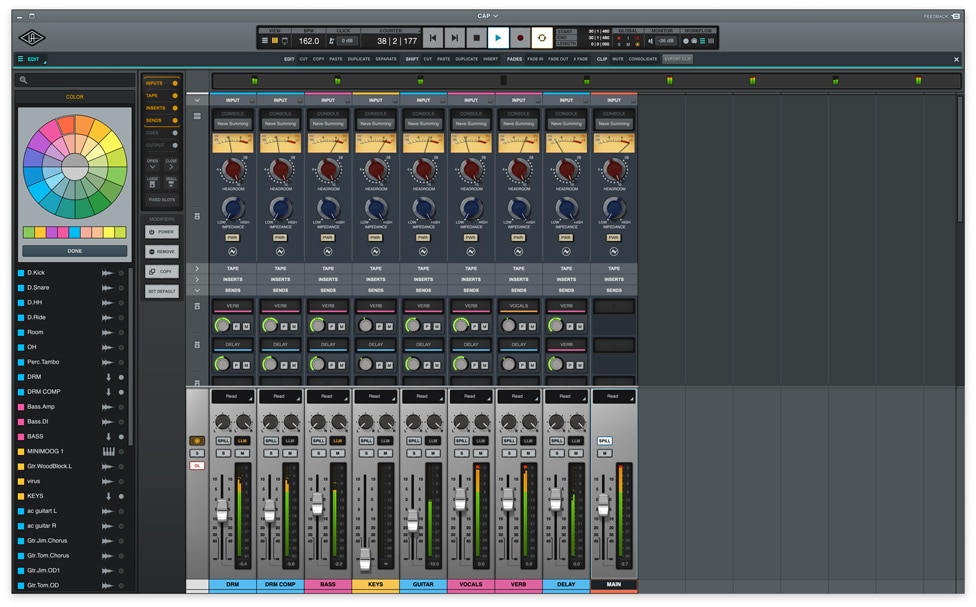Select the list view icon in VIEW section
The height and width of the screenshot is (607, 976).
(x=265, y=41)
